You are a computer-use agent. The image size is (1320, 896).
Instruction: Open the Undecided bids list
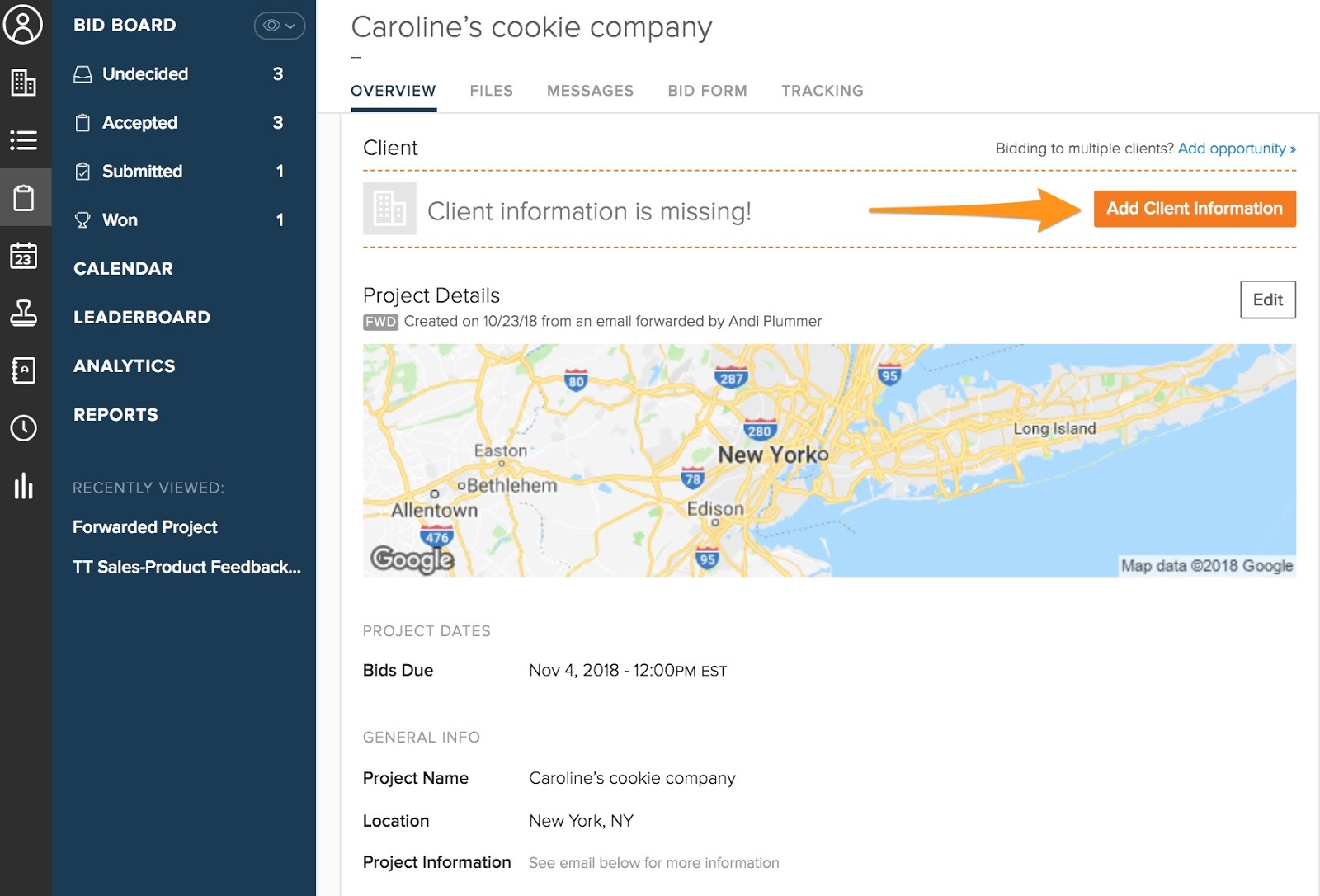145,74
